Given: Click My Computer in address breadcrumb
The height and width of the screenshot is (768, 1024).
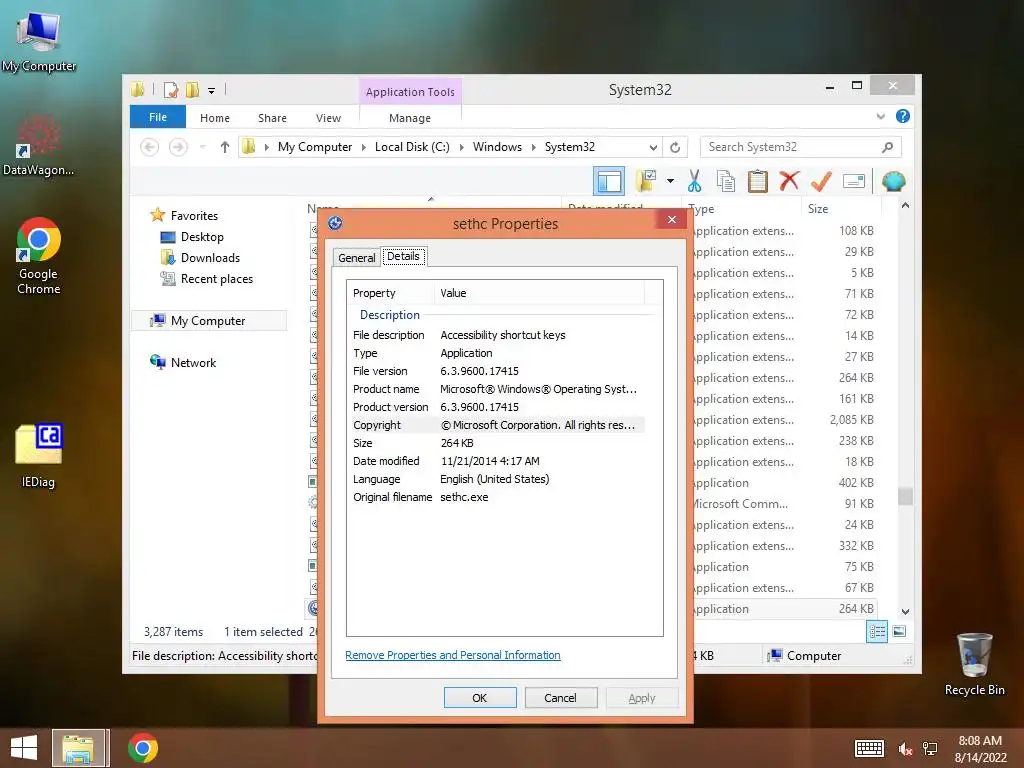Looking at the screenshot, I should pos(315,147).
